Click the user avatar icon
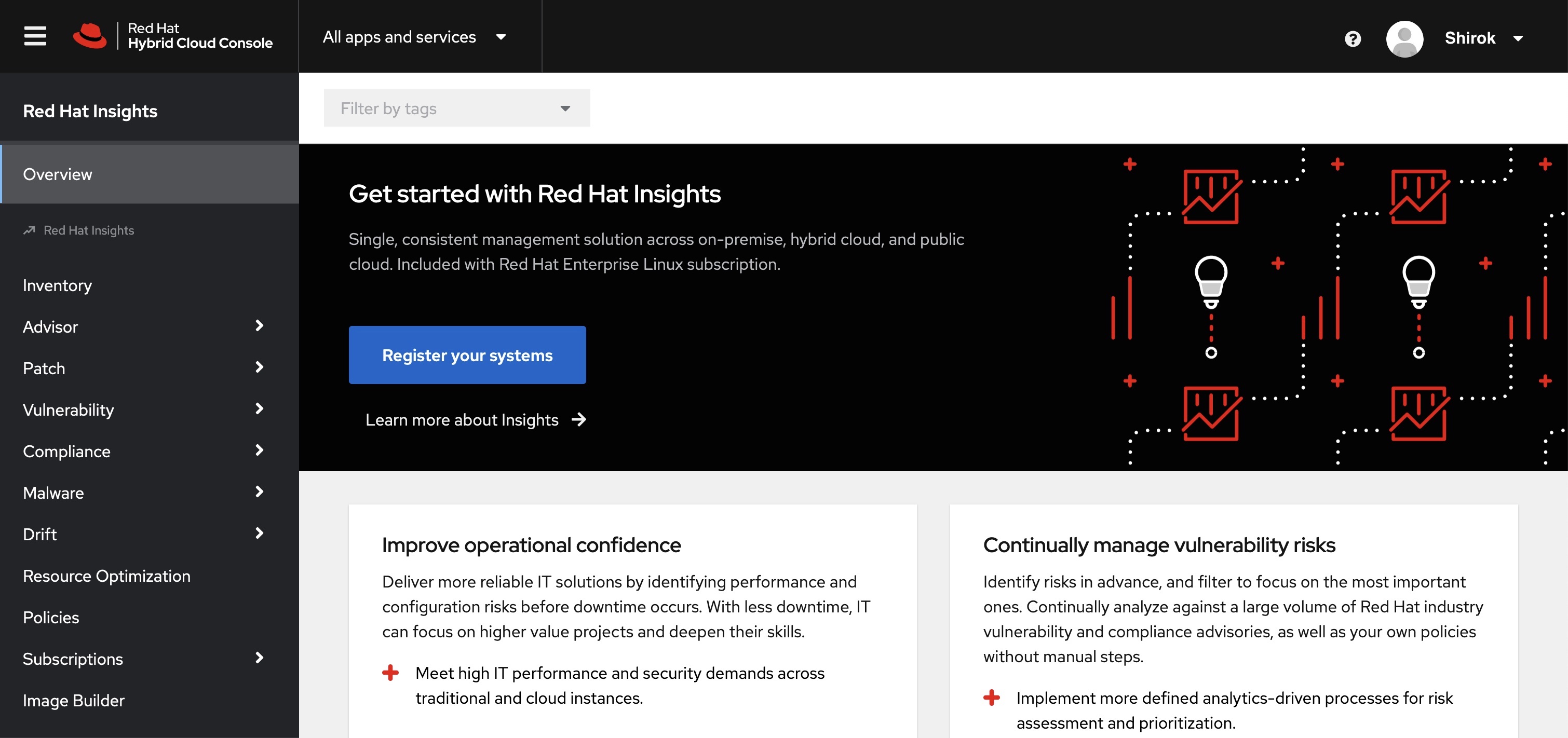This screenshot has width=1568, height=738. [x=1405, y=38]
